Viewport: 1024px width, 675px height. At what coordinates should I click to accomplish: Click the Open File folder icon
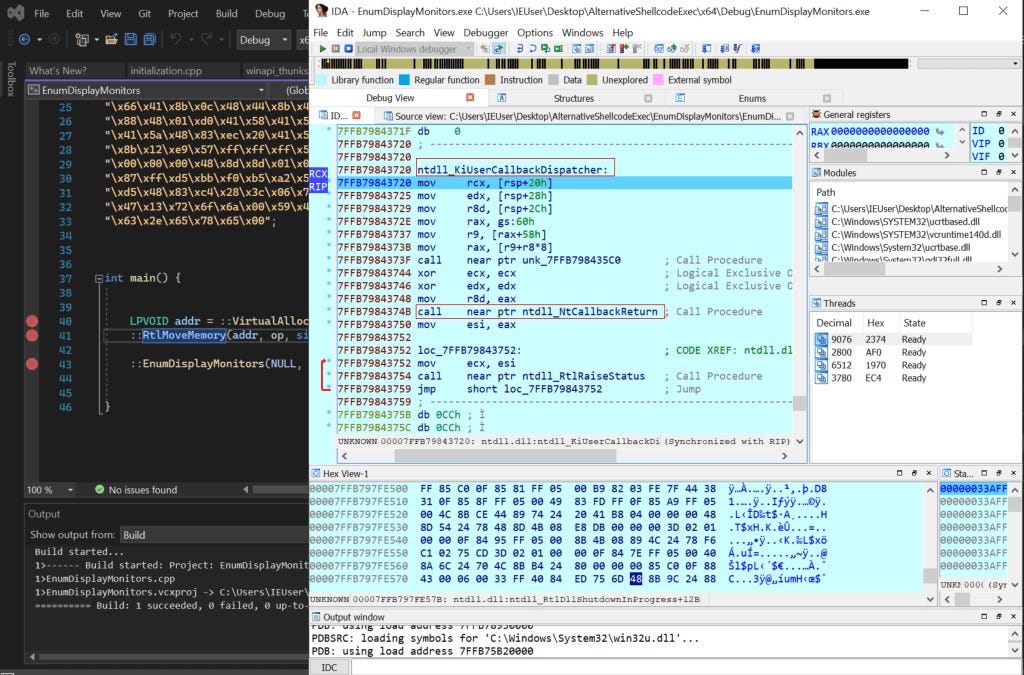click(110, 40)
